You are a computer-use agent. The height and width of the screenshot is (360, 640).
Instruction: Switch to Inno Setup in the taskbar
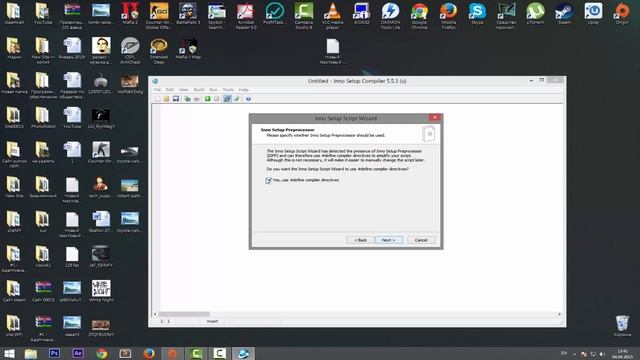[x=243, y=353]
